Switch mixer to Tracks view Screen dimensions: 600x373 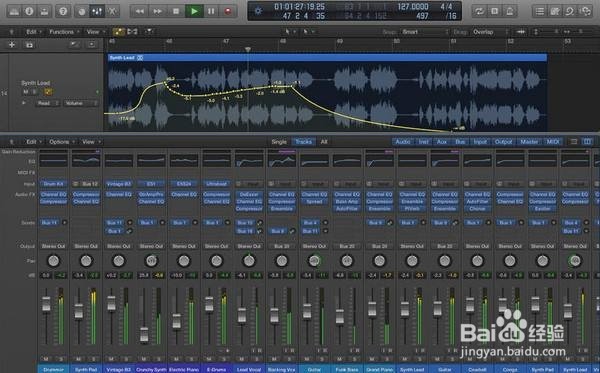point(303,142)
